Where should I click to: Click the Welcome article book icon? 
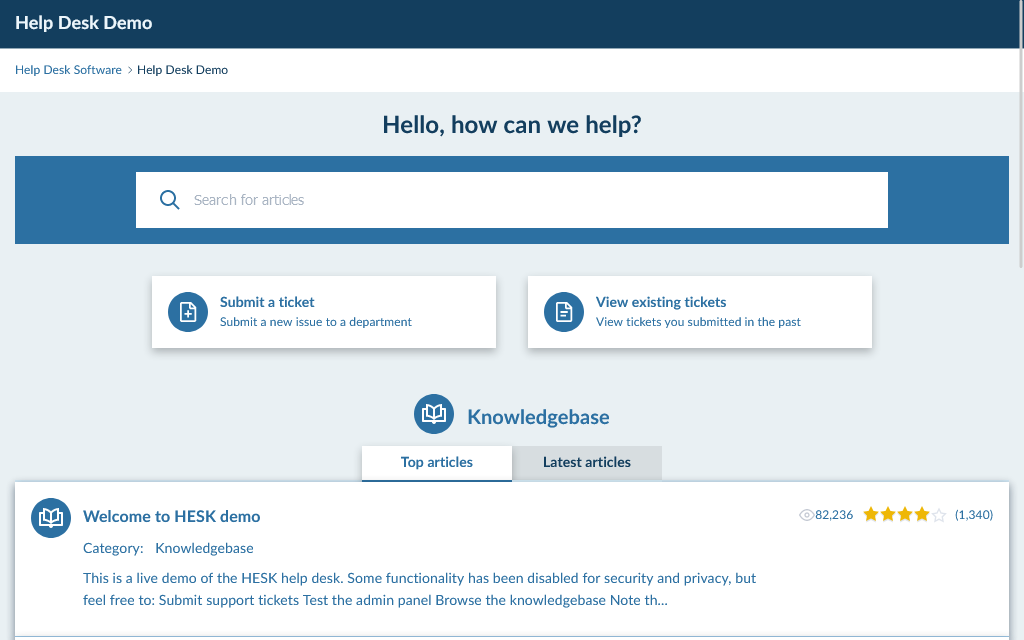pos(51,518)
